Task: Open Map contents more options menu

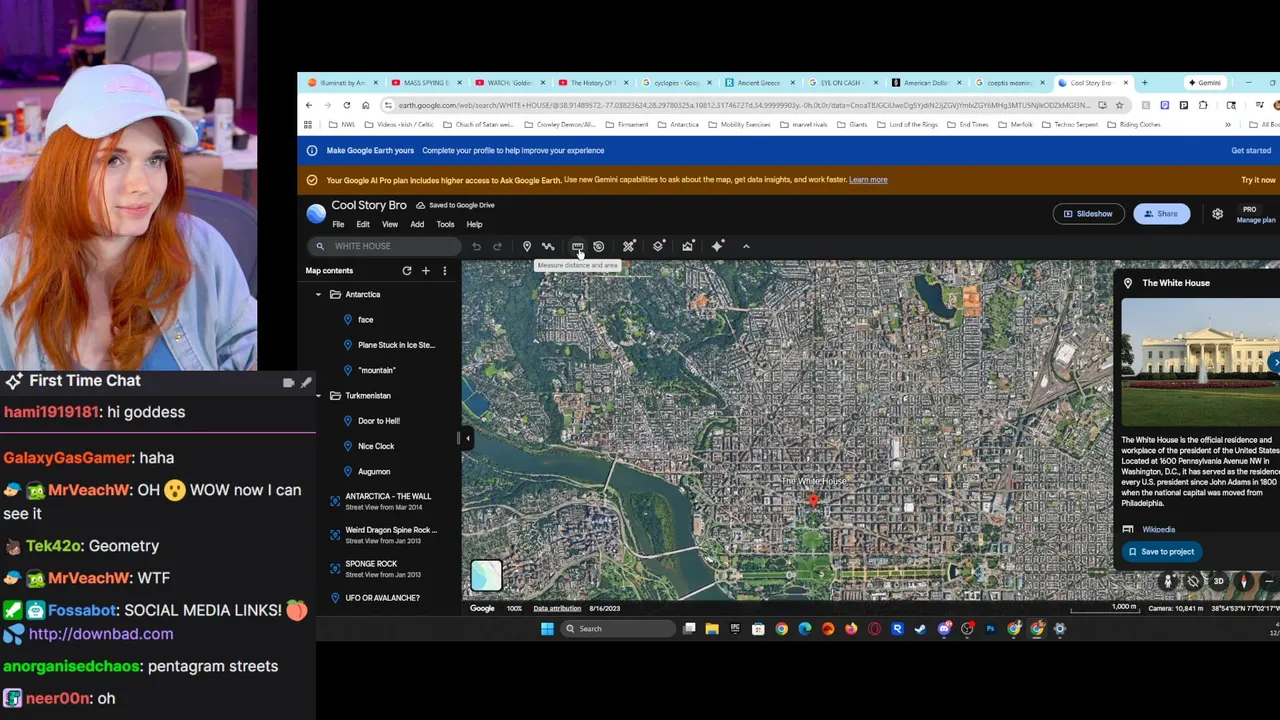Action: (445, 271)
